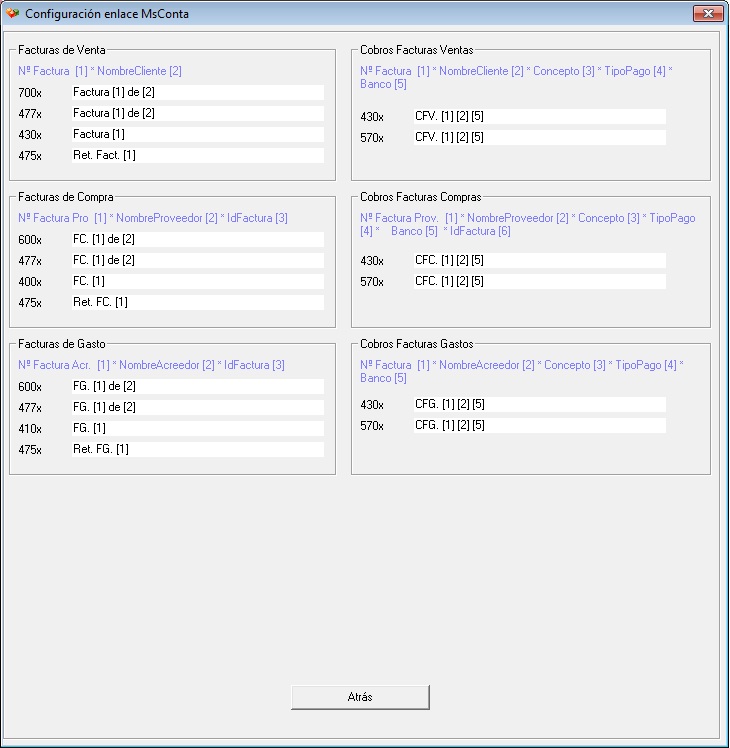This screenshot has height=748, width=730.
Task: Edit the 'Ret. FC. [1]' field
Action: [x=198, y=302]
